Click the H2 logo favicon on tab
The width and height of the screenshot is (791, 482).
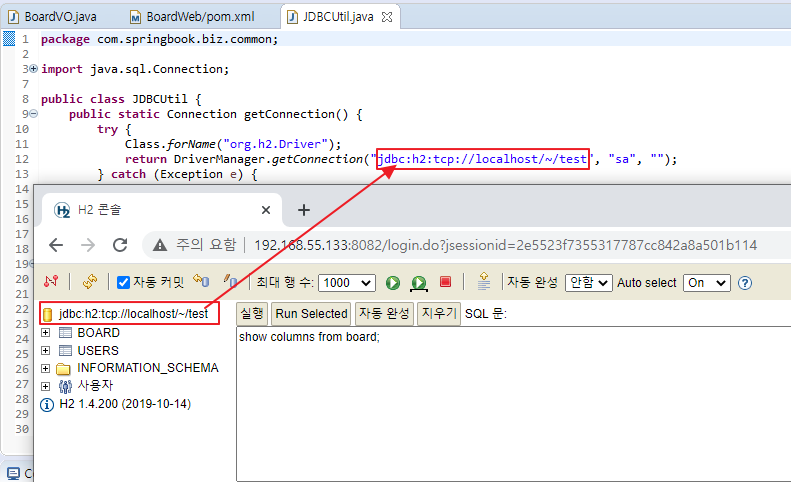(x=62, y=210)
